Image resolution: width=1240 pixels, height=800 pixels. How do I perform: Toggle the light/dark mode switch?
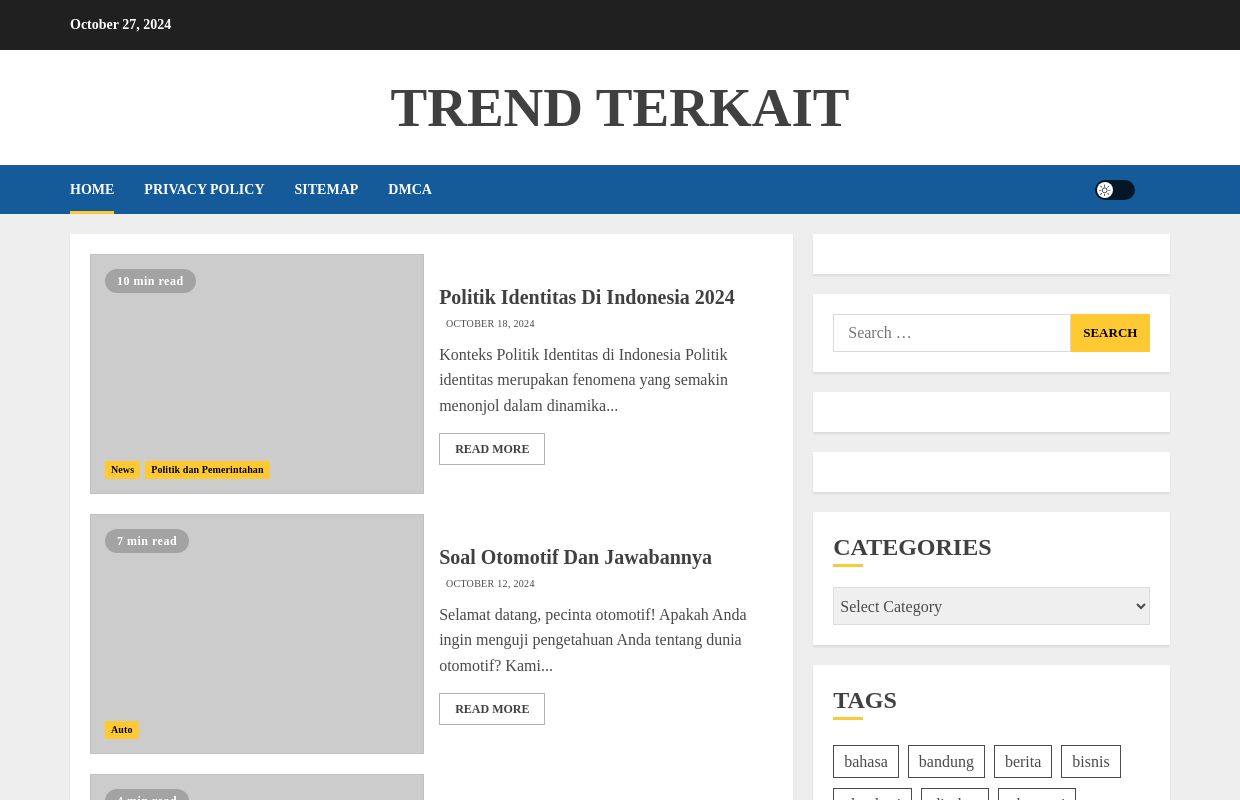[x=1115, y=190]
